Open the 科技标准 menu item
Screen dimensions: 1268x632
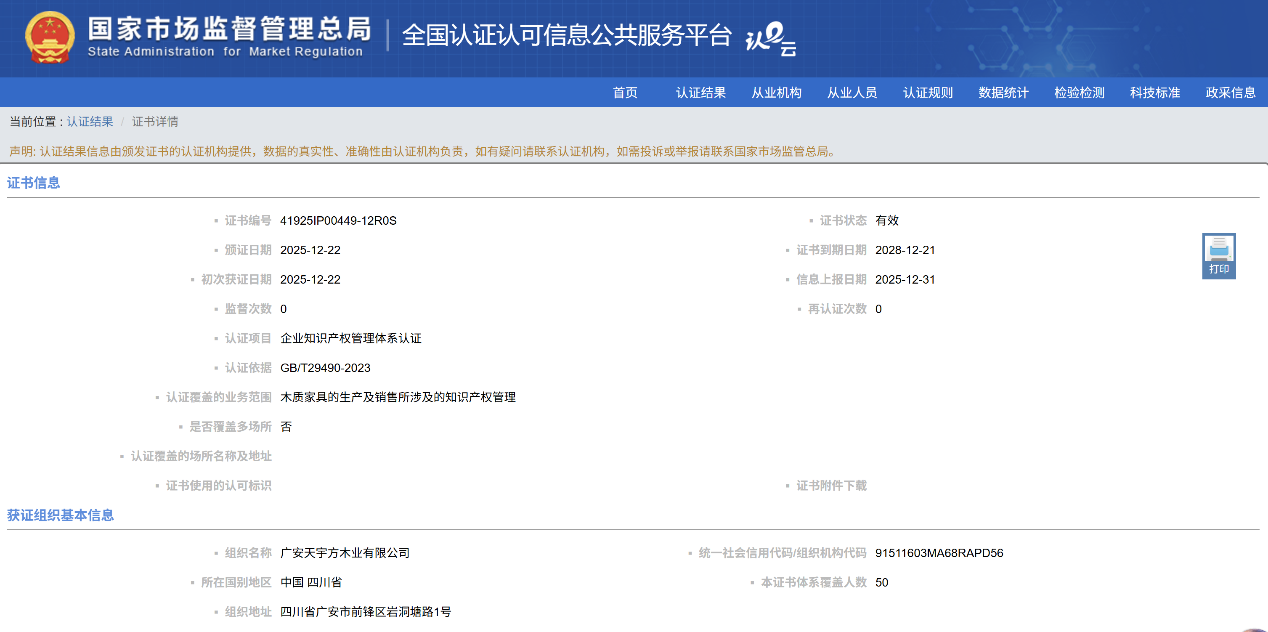(1155, 92)
